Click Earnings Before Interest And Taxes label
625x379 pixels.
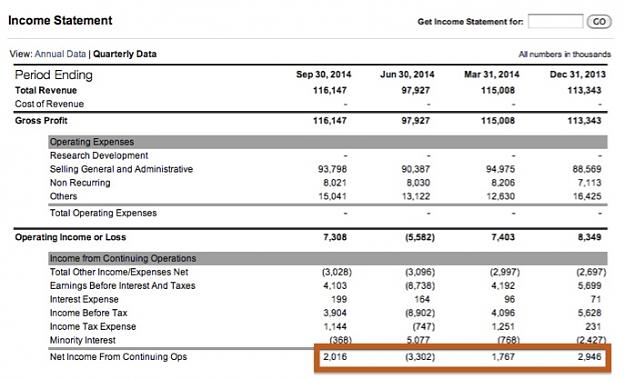(122, 286)
